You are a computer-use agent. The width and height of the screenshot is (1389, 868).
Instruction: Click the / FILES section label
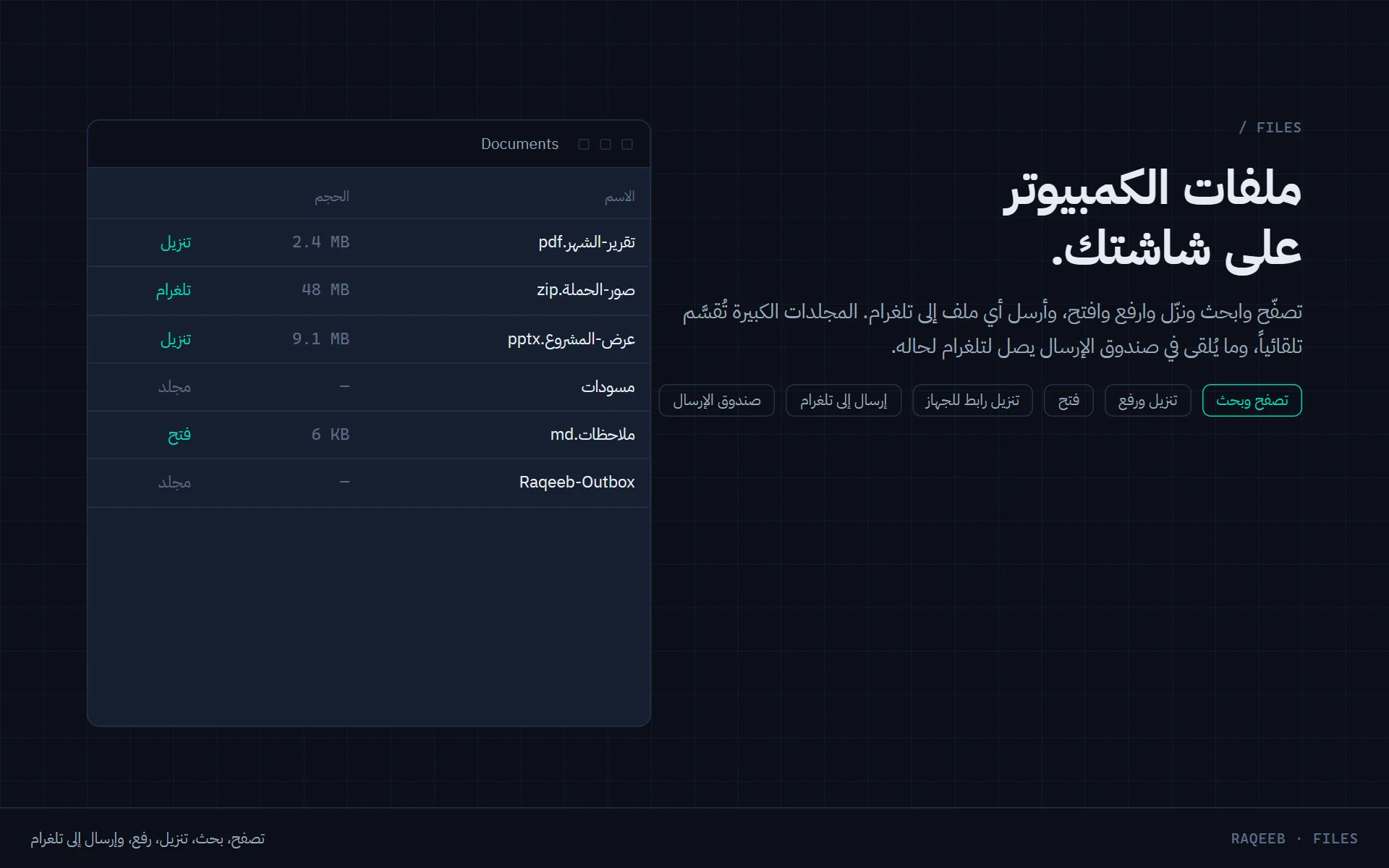pos(1270,127)
